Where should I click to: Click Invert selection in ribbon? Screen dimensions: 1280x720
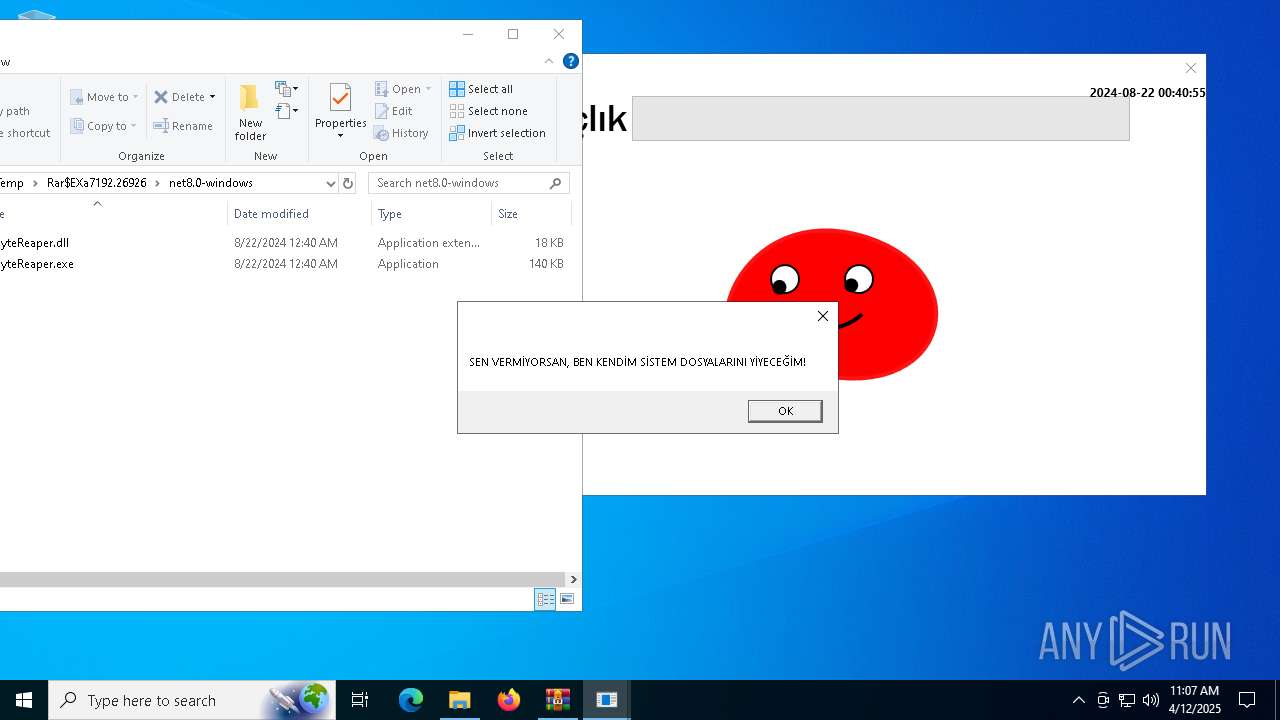click(497, 133)
